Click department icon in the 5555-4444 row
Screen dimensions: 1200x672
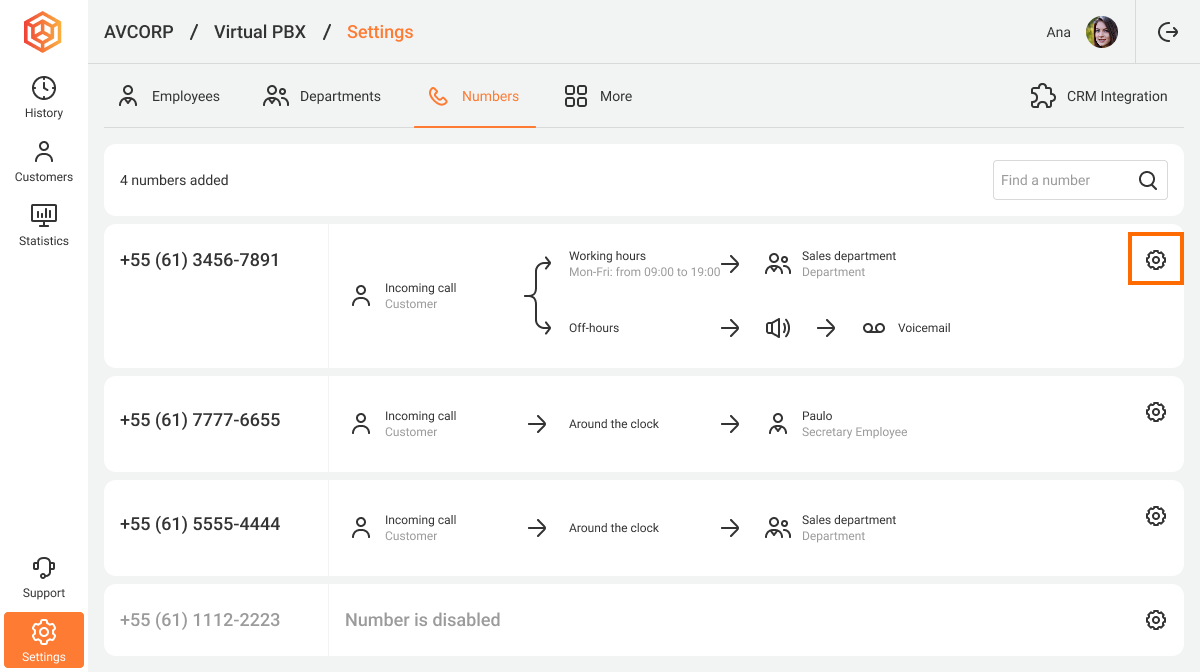(x=778, y=528)
